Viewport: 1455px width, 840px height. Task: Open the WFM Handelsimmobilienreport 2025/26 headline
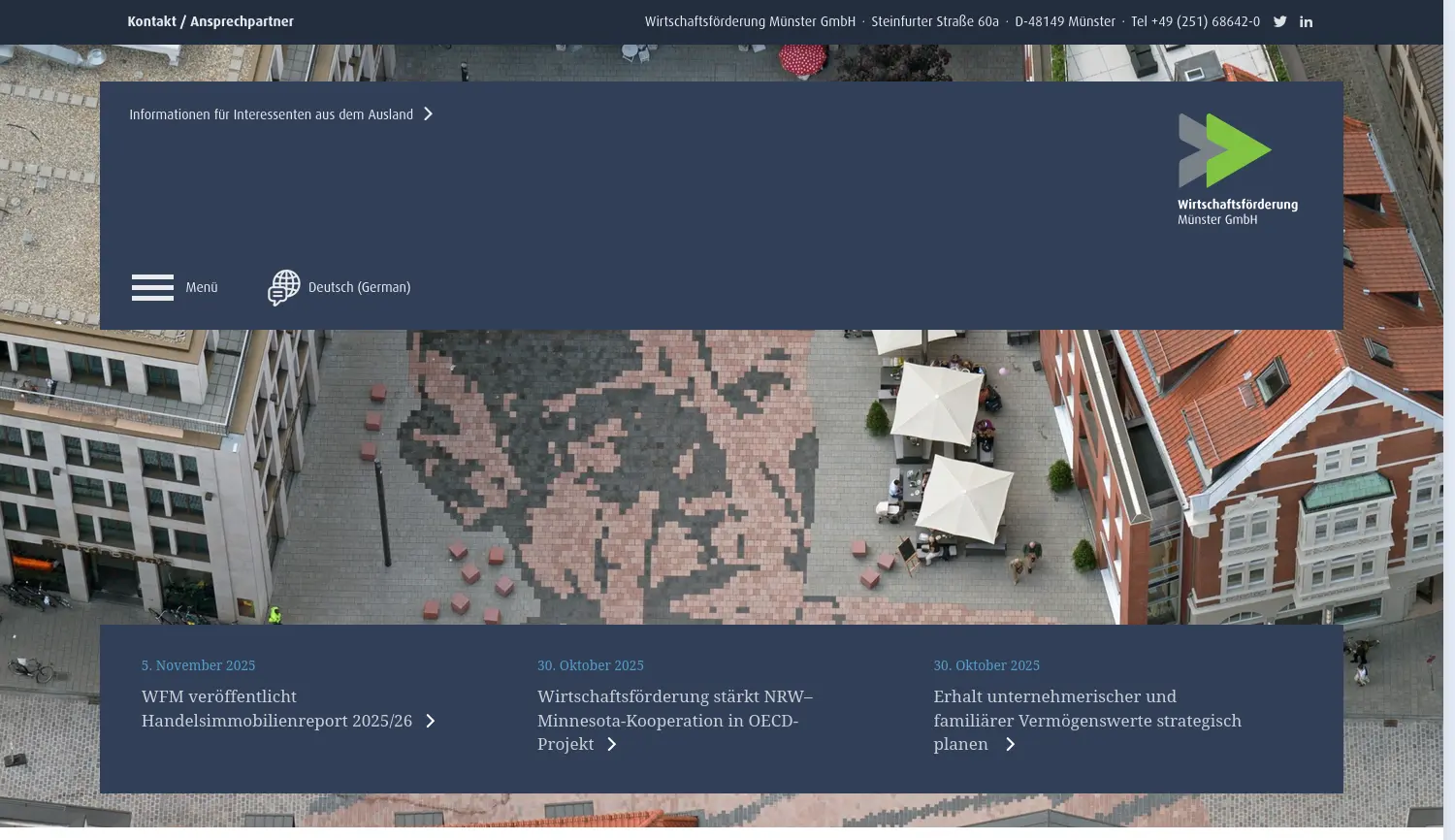[x=276, y=708]
